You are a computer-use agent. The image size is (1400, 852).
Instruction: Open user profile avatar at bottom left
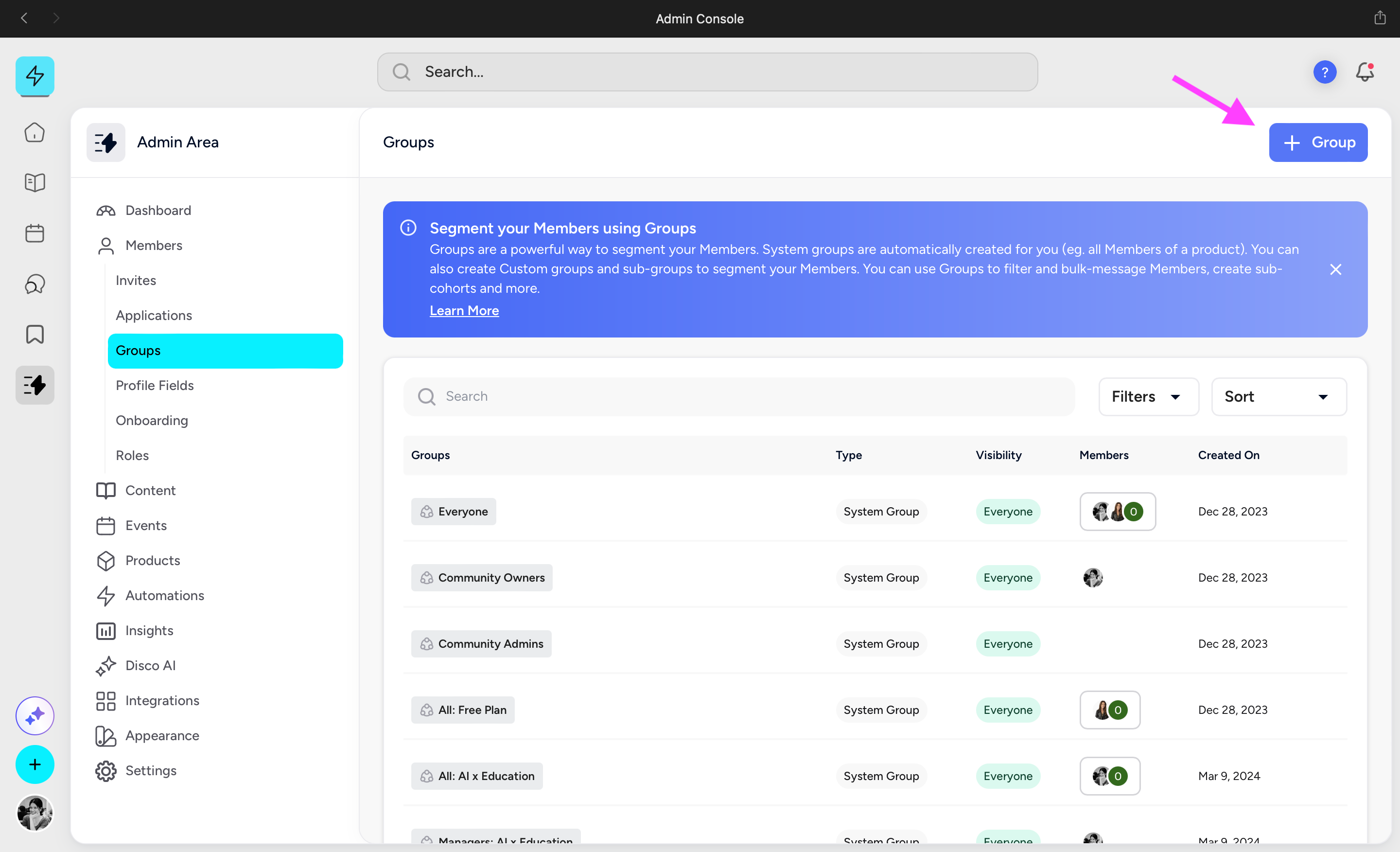click(35, 813)
